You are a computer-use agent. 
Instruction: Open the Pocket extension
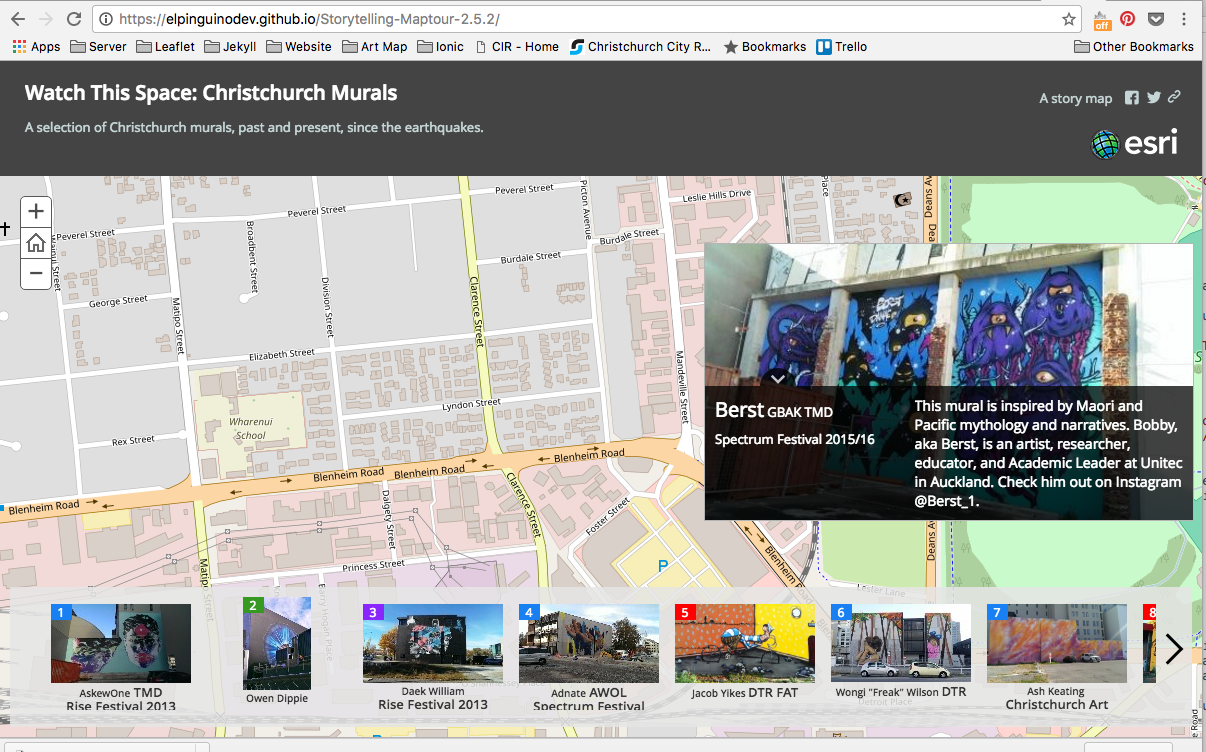(x=1155, y=19)
